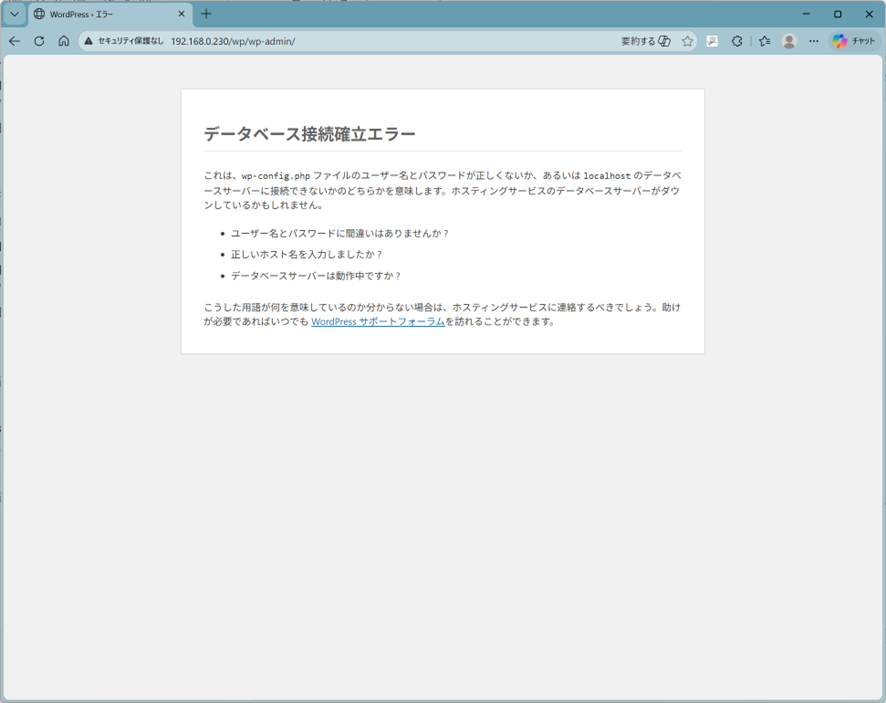
Task: Click the pinned extension icon beside the star
Action: click(x=712, y=41)
